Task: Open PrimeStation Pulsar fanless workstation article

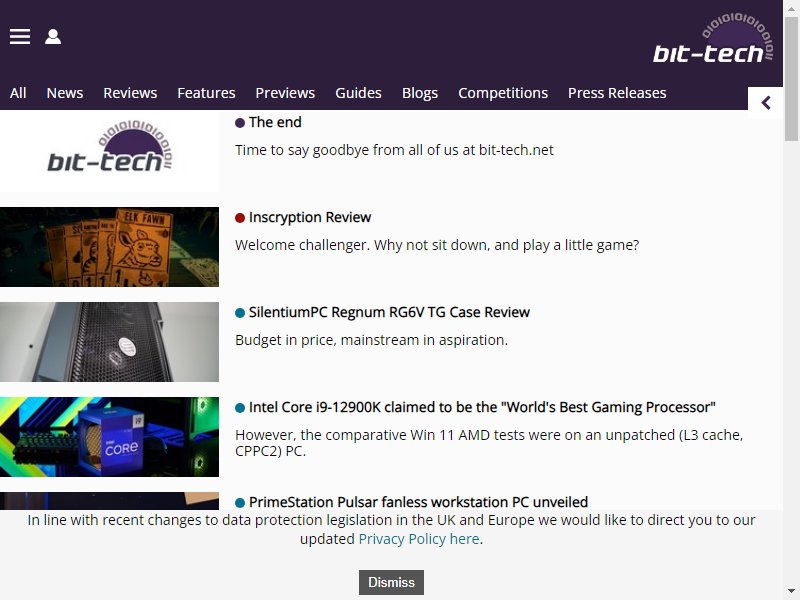Action: coord(418,502)
